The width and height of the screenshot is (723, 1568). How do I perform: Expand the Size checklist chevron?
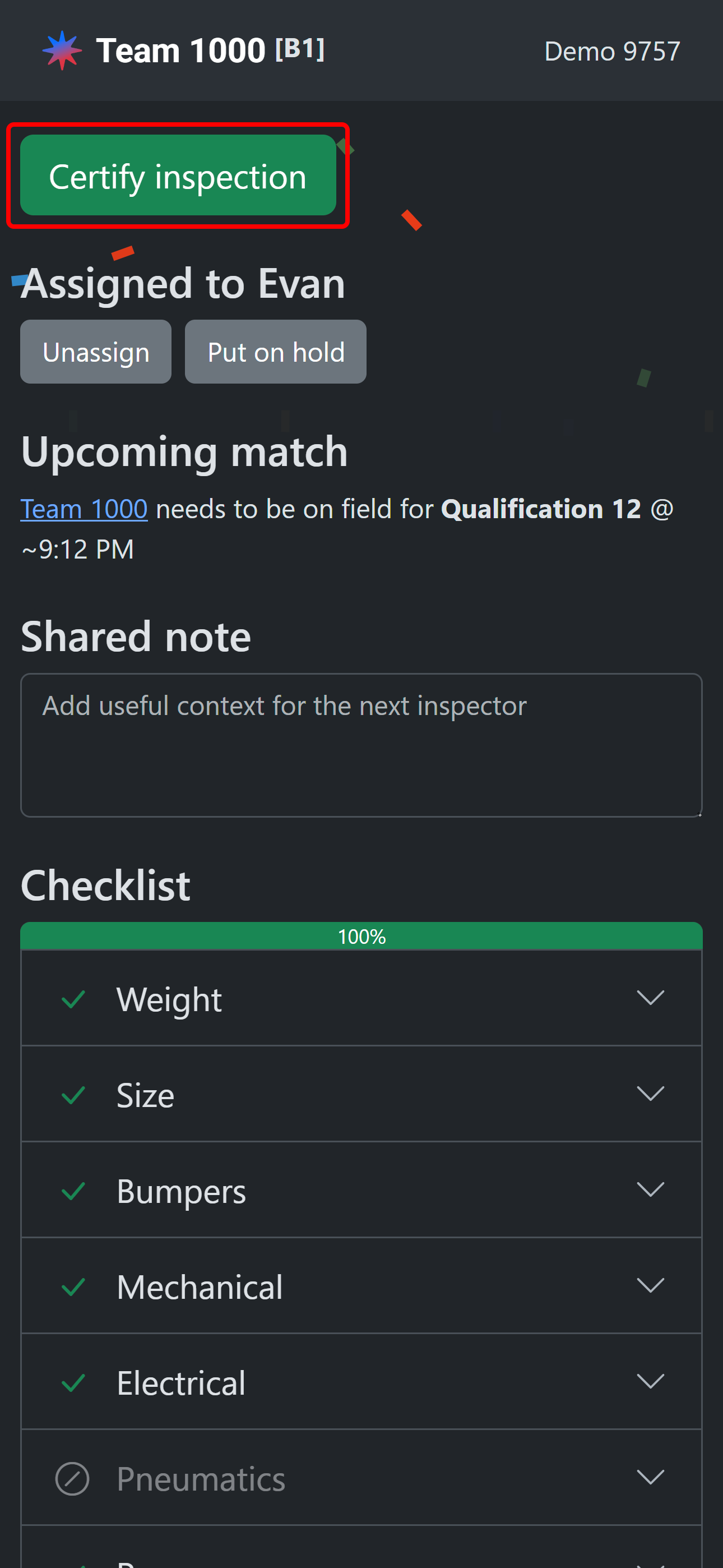coord(650,1094)
